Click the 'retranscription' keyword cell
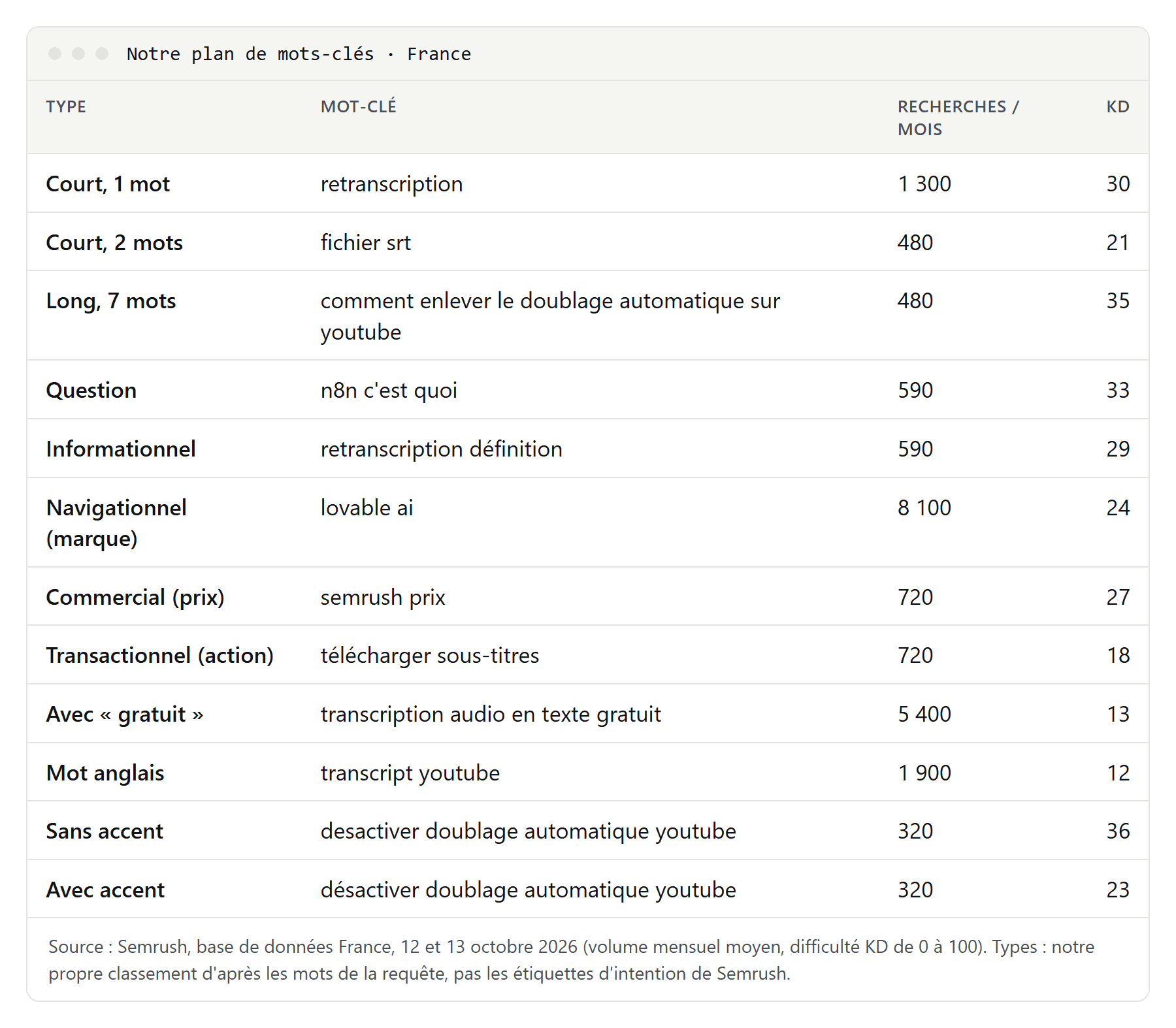This screenshot has height=1028, width=1176. (x=391, y=184)
